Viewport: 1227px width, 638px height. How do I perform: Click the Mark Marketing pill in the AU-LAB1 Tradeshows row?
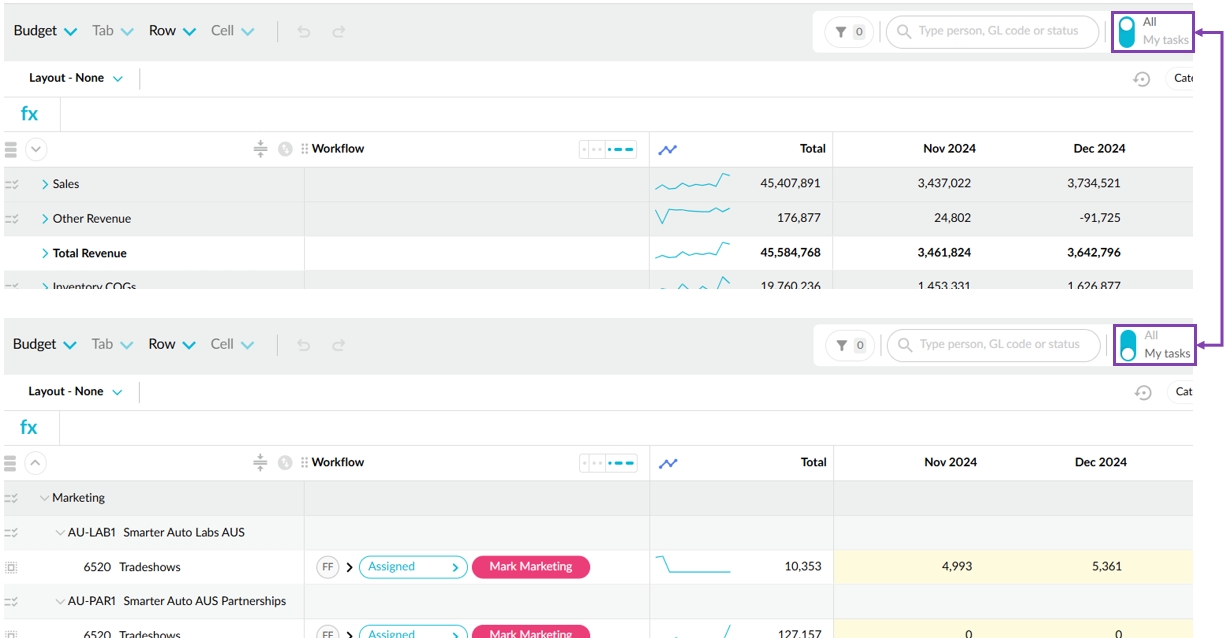[x=530, y=567]
